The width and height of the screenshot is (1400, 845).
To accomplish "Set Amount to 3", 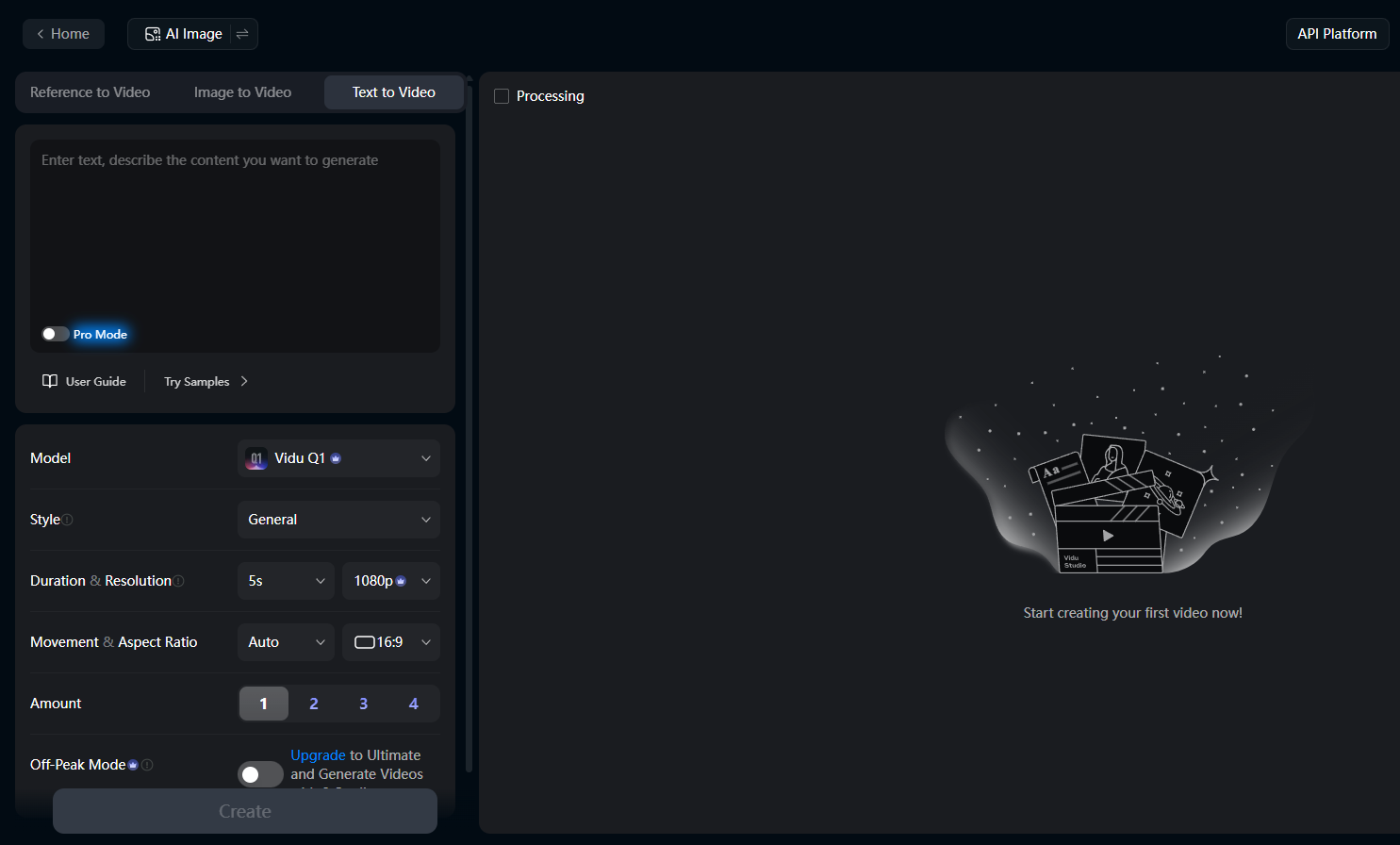I will pyautogui.click(x=363, y=704).
